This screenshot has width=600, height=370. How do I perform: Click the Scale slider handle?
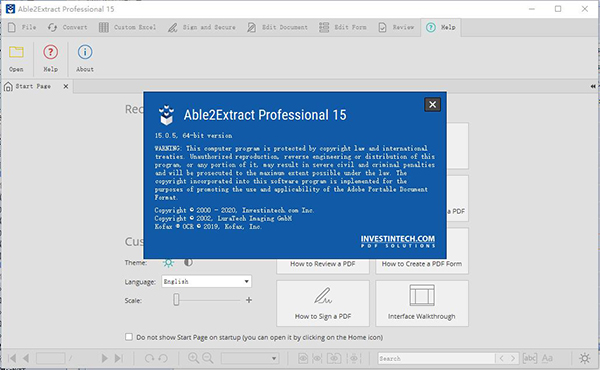[176, 300]
